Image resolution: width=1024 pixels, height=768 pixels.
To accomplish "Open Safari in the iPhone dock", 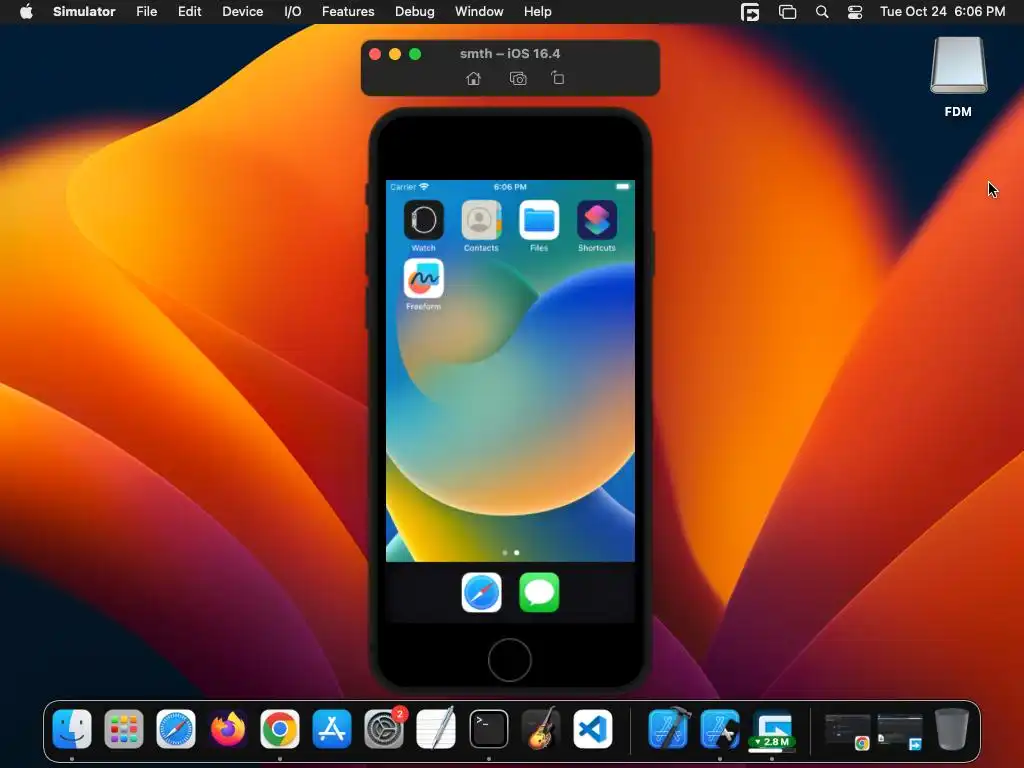I will [x=481, y=592].
